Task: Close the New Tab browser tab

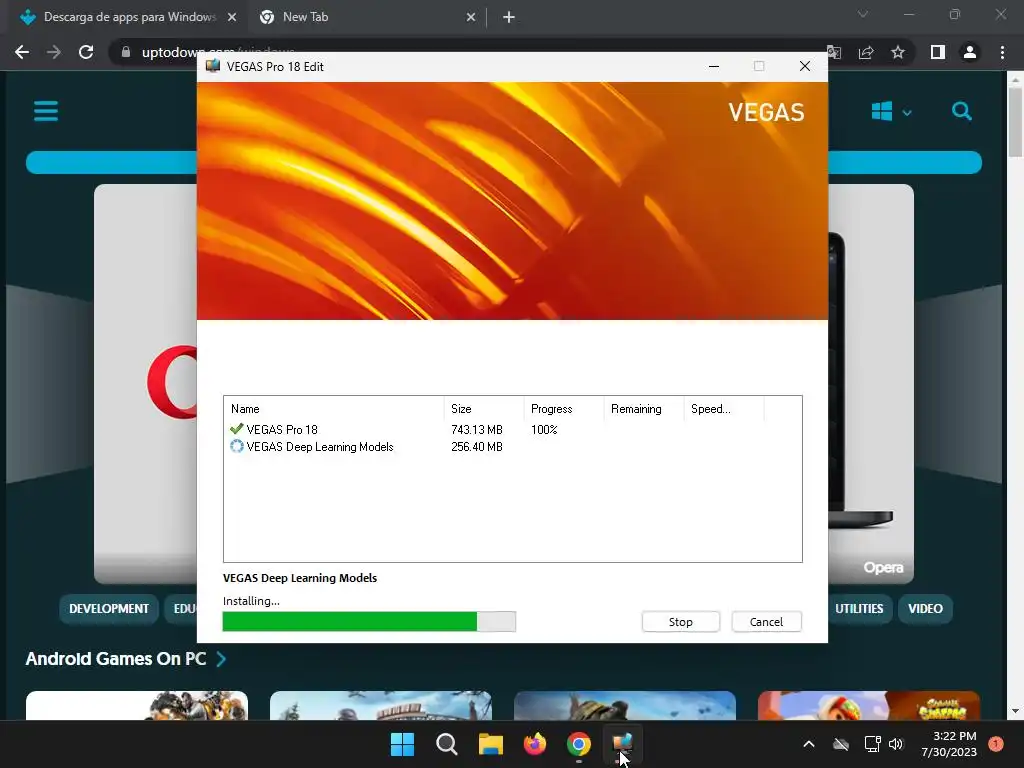Action: tap(471, 18)
